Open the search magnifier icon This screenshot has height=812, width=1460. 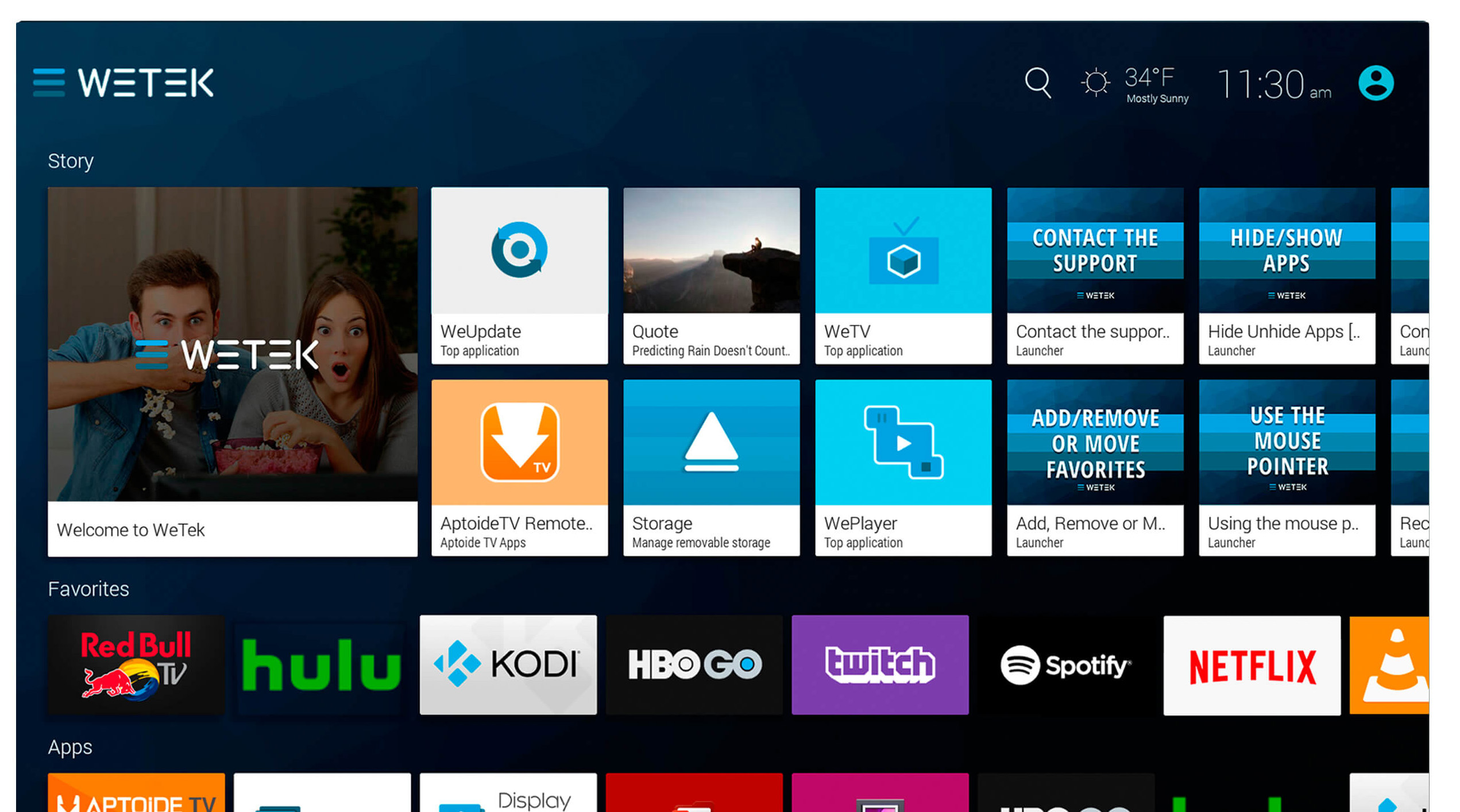tap(1038, 83)
